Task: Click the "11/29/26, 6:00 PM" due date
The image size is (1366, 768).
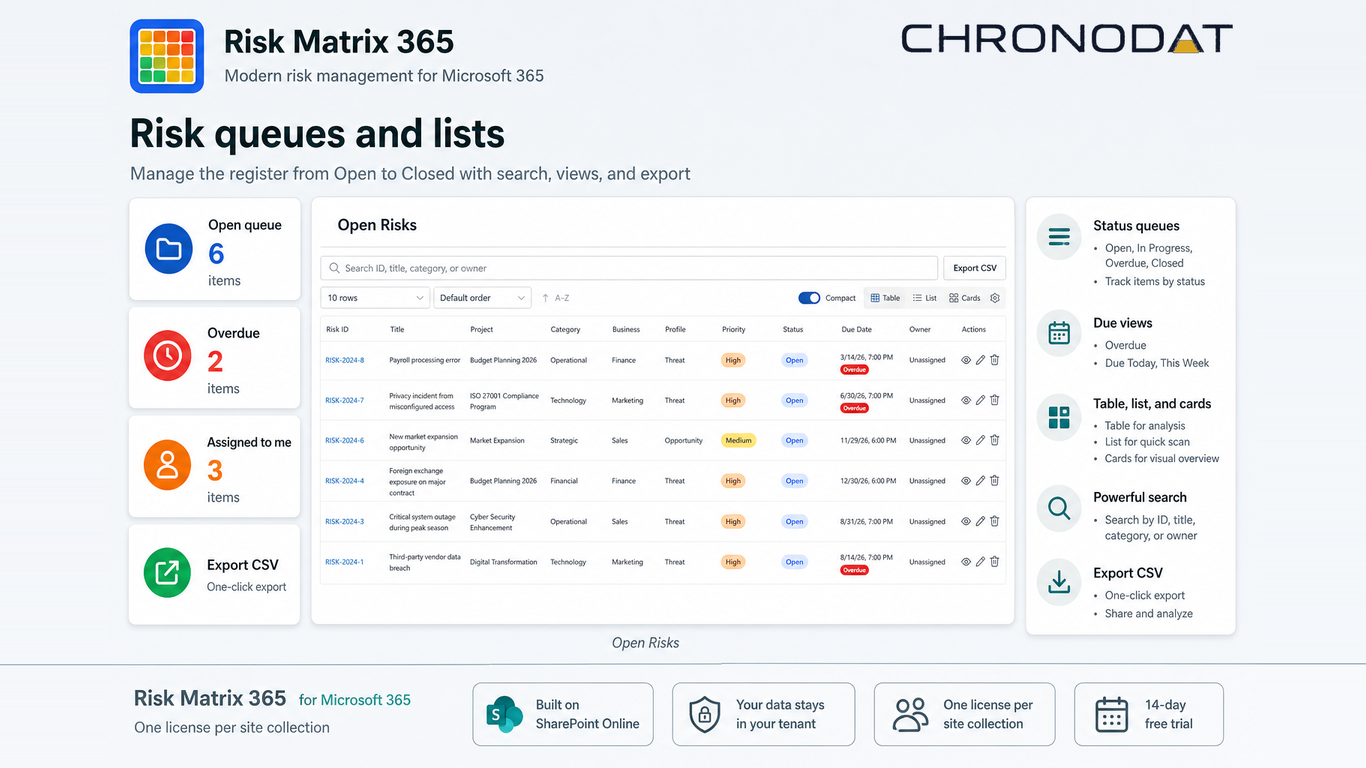Action: tap(869, 440)
